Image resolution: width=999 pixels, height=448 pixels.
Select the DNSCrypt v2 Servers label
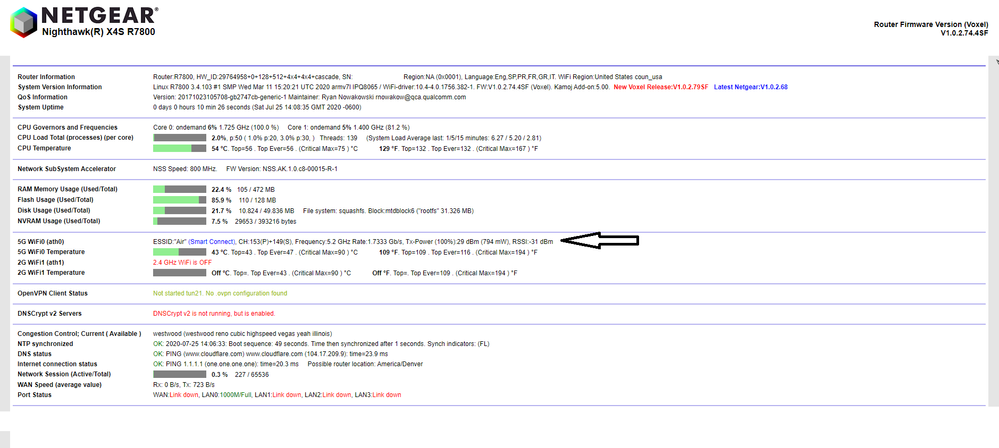pyautogui.click(x=50, y=314)
